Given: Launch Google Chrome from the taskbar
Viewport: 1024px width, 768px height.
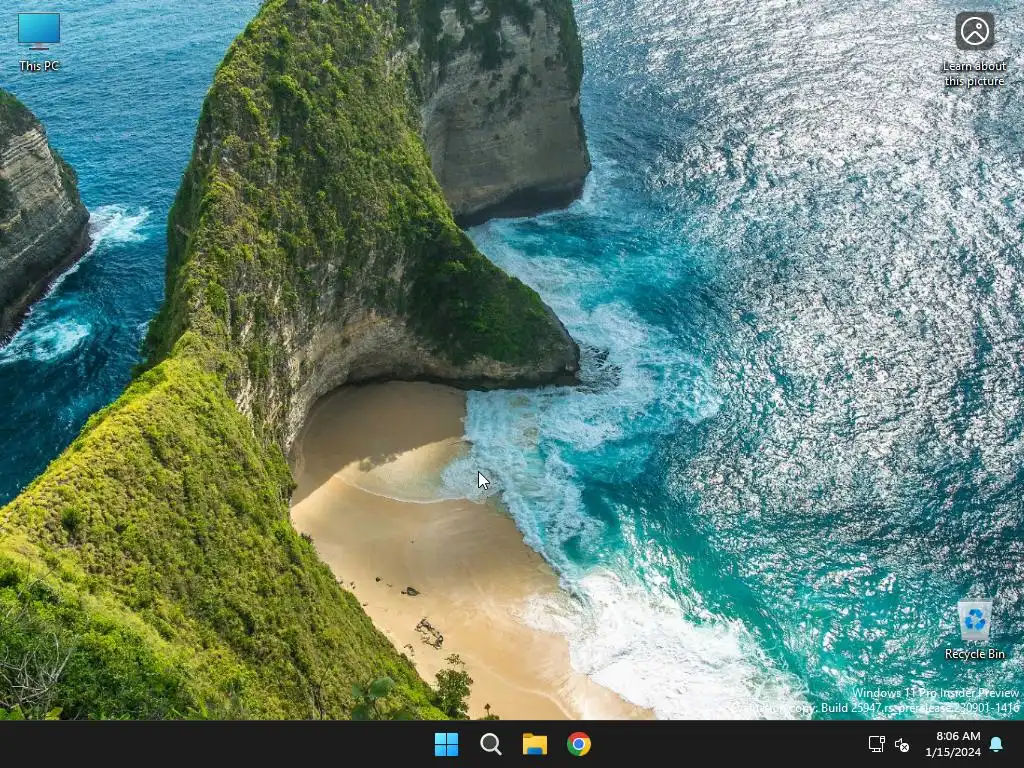Looking at the screenshot, I should 579,744.
